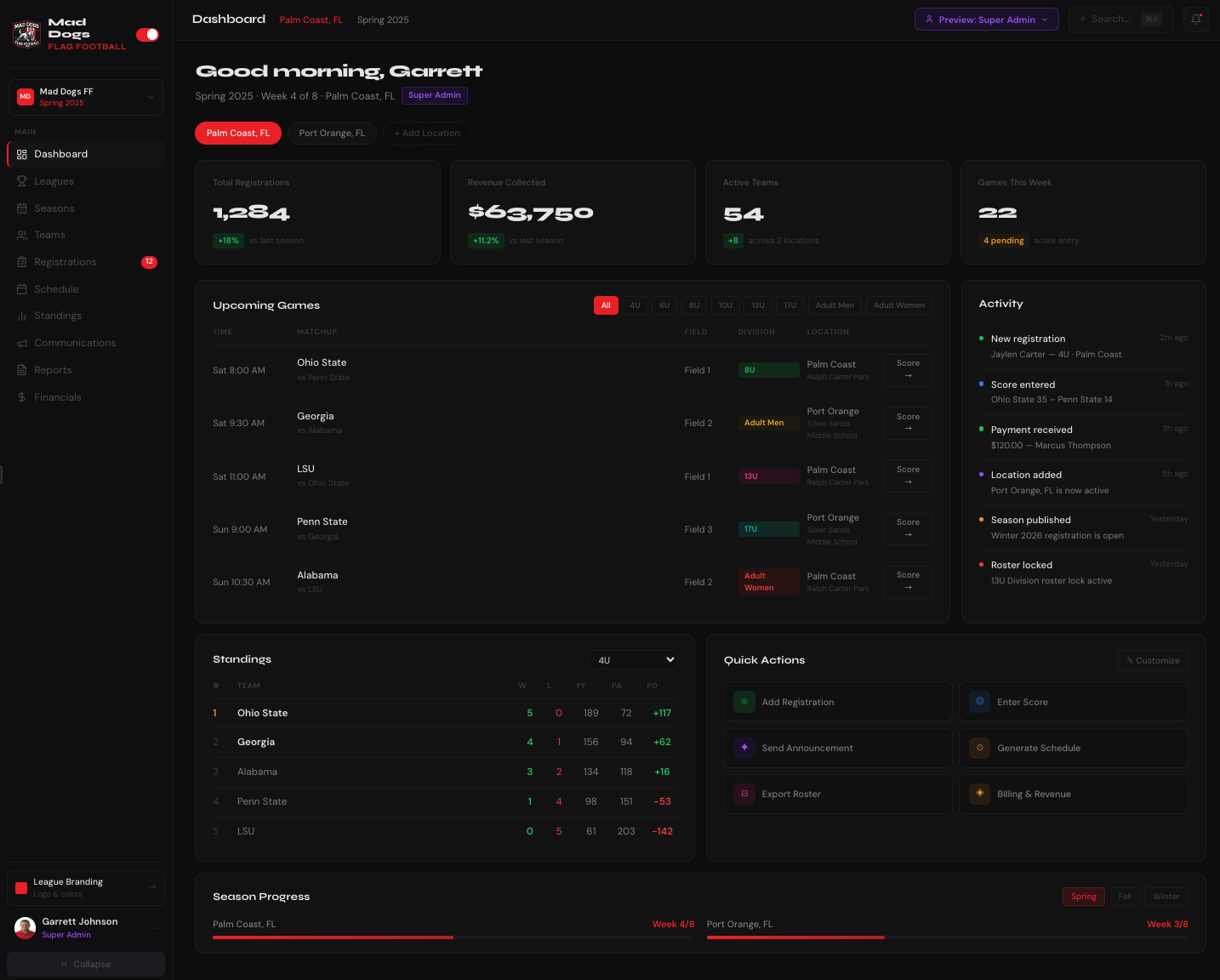The image size is (1220, 980).
Task: Open notifications with the bell icon
Action: 1195,19
